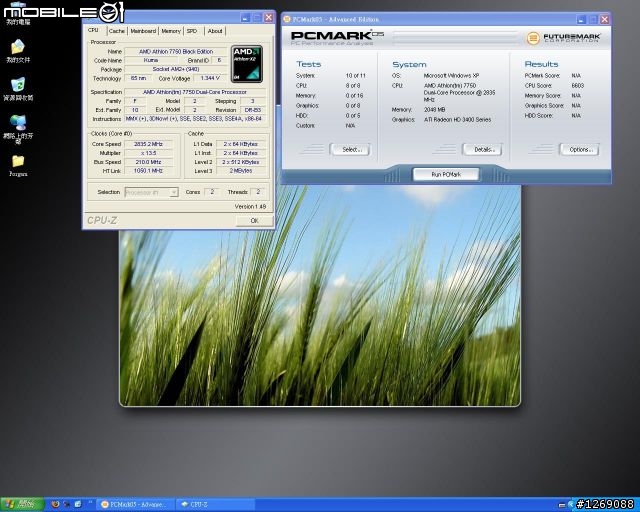Image resolution: width=640 pixels, height=512 pixels.
Task: Click the Instructions field in CPU-Z
Action: 195,119
